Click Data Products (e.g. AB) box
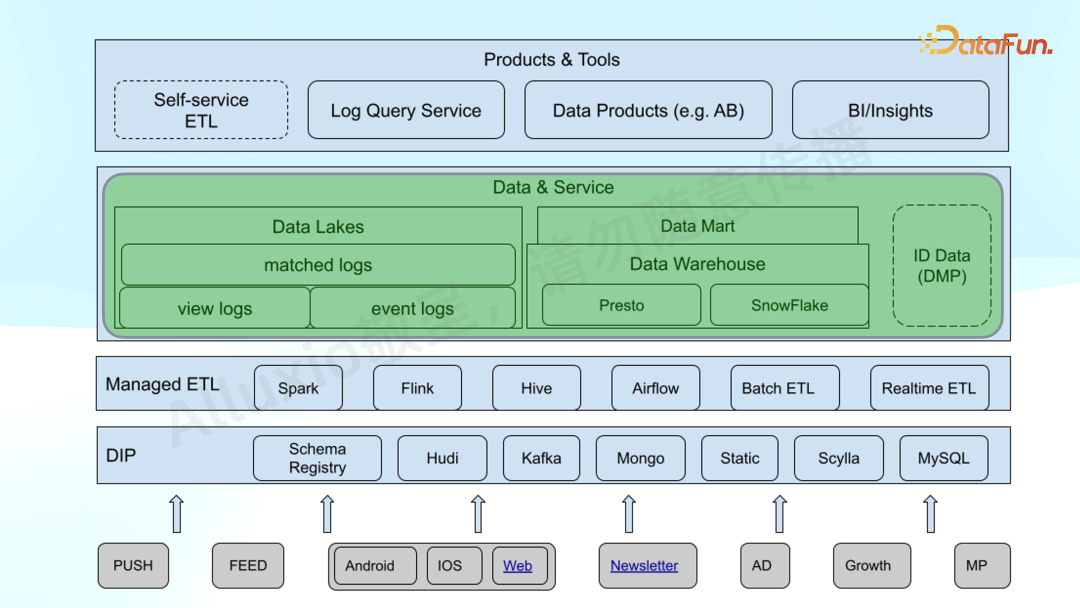This screenshot has width=1080, height=608. tap(648, 111)
